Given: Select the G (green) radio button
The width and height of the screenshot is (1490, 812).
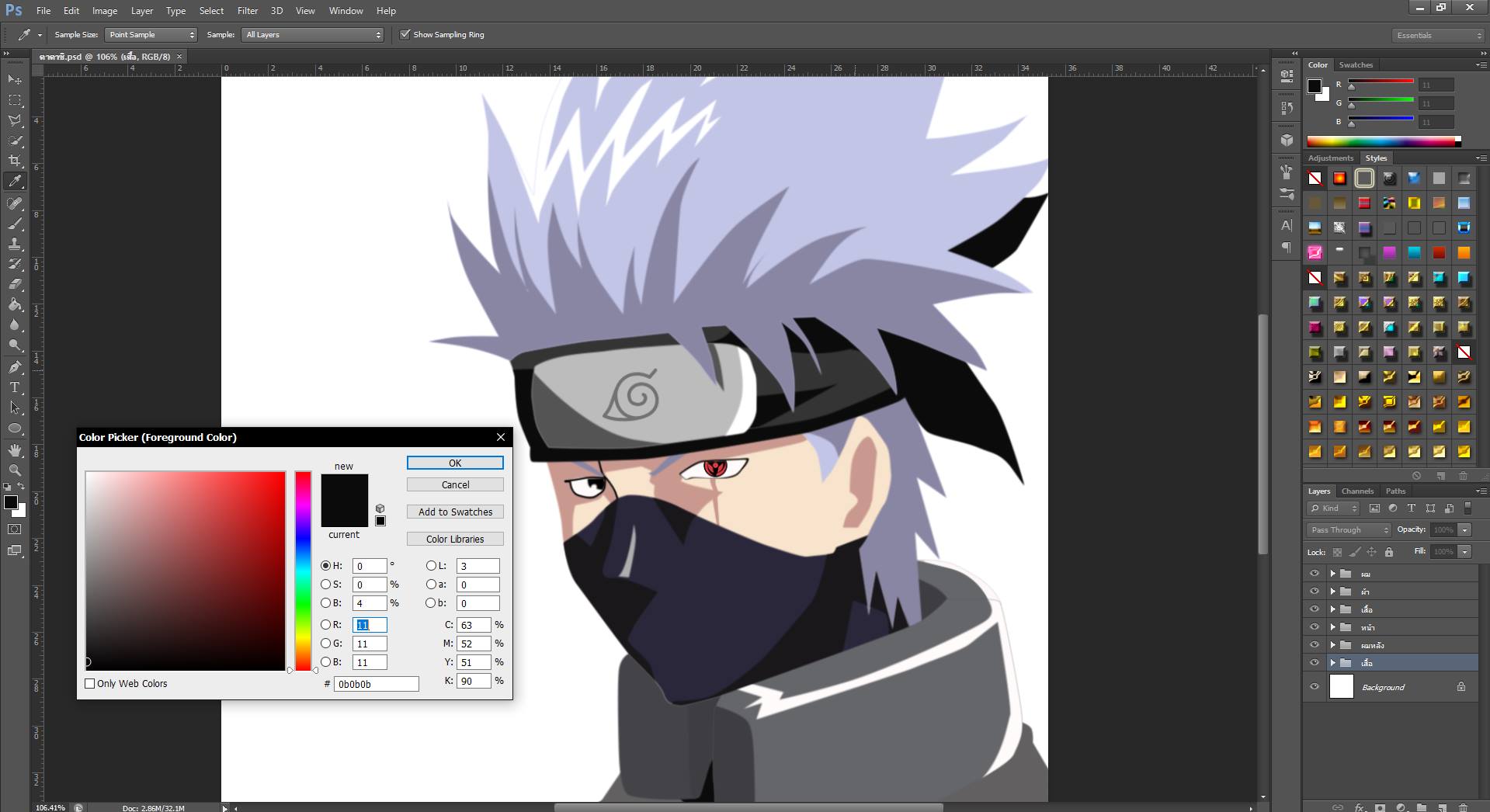Looking at the screenshot, I should pyautogui.click(x=326, y=644).
